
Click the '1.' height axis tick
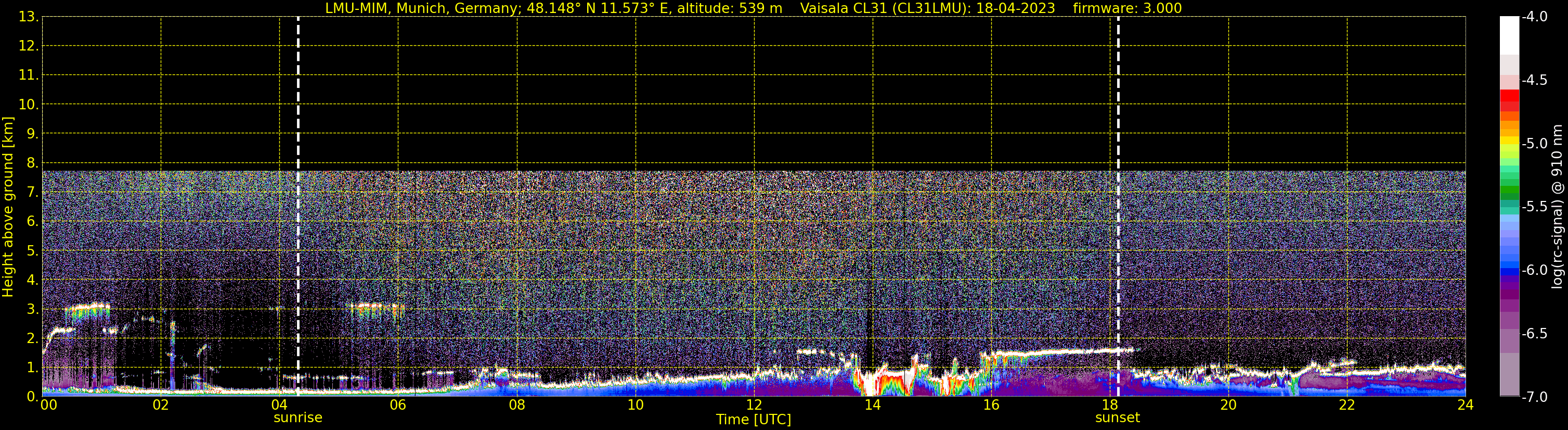pos(33,368)
